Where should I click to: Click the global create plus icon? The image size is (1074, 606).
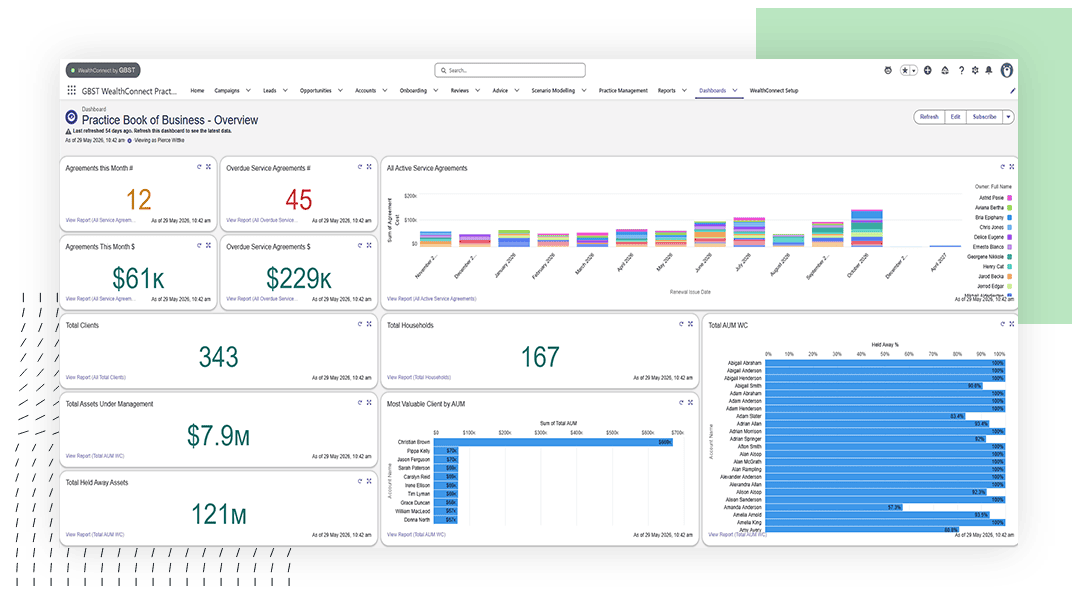point(927,71)
